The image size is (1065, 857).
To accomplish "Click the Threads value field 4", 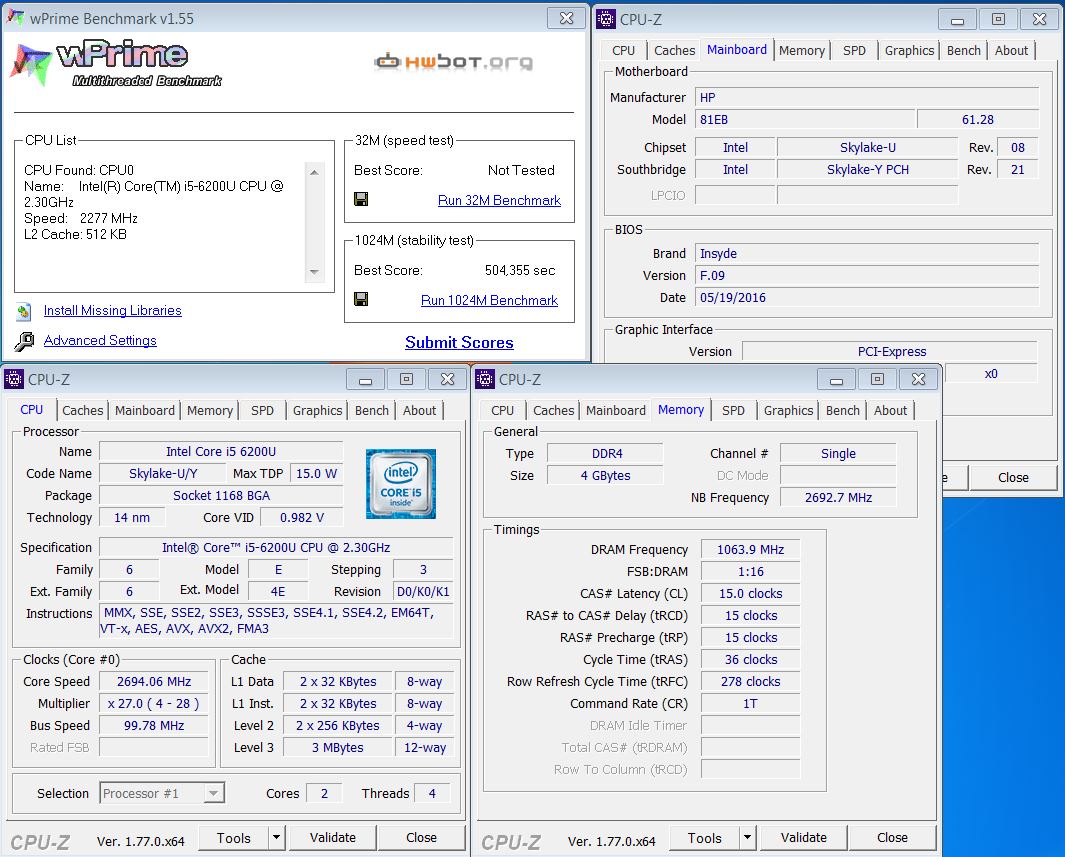I will (432, 793).
